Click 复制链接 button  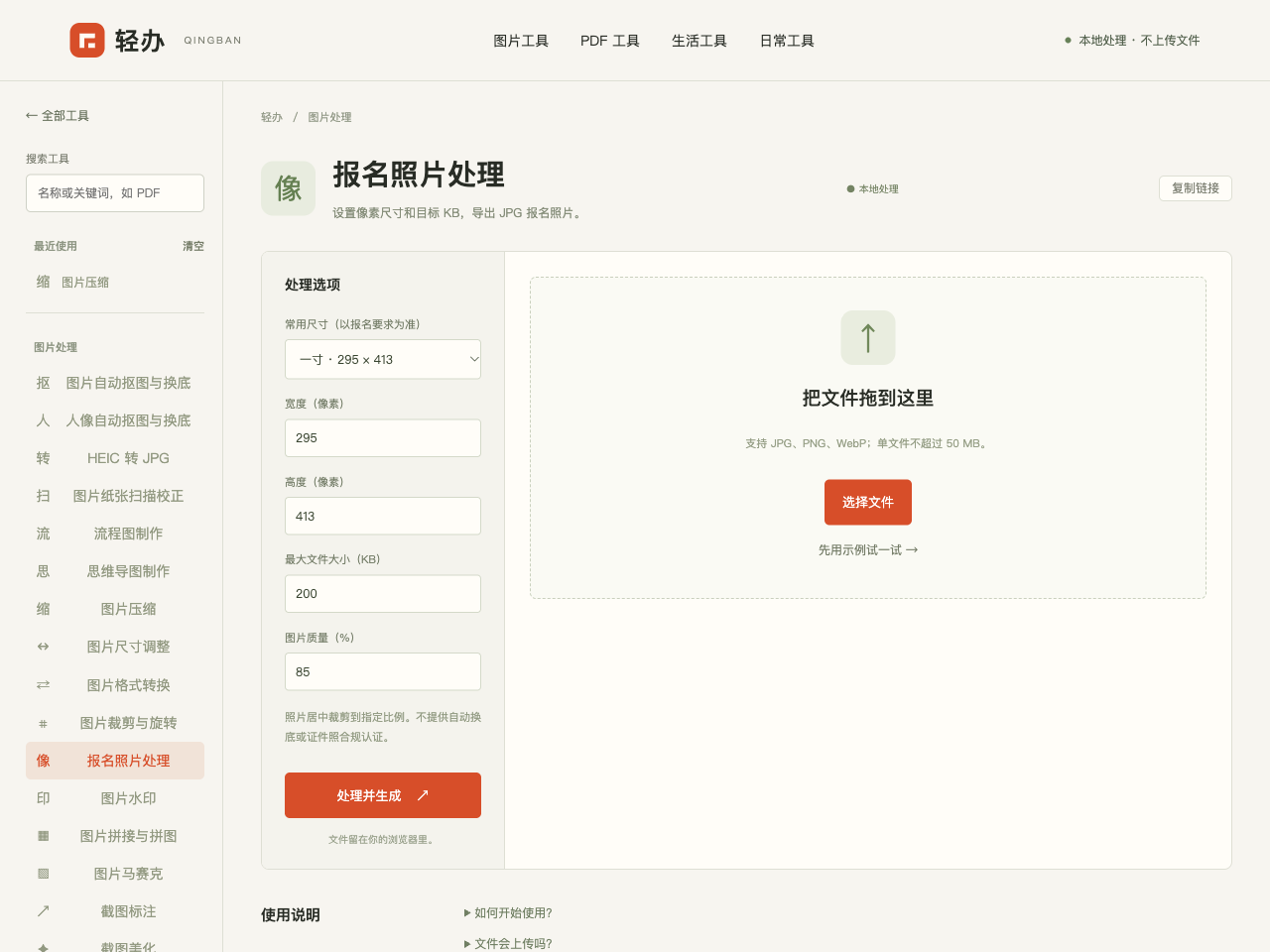coord(1196,188)
